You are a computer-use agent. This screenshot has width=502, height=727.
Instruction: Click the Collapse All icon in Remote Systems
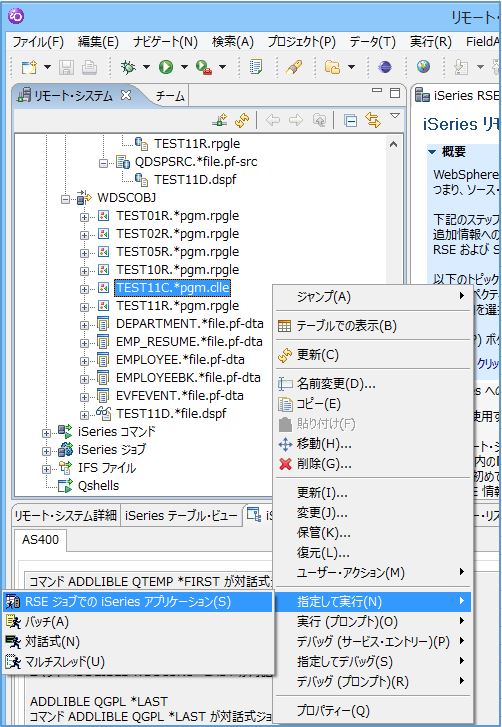click(x=350, y=121)
